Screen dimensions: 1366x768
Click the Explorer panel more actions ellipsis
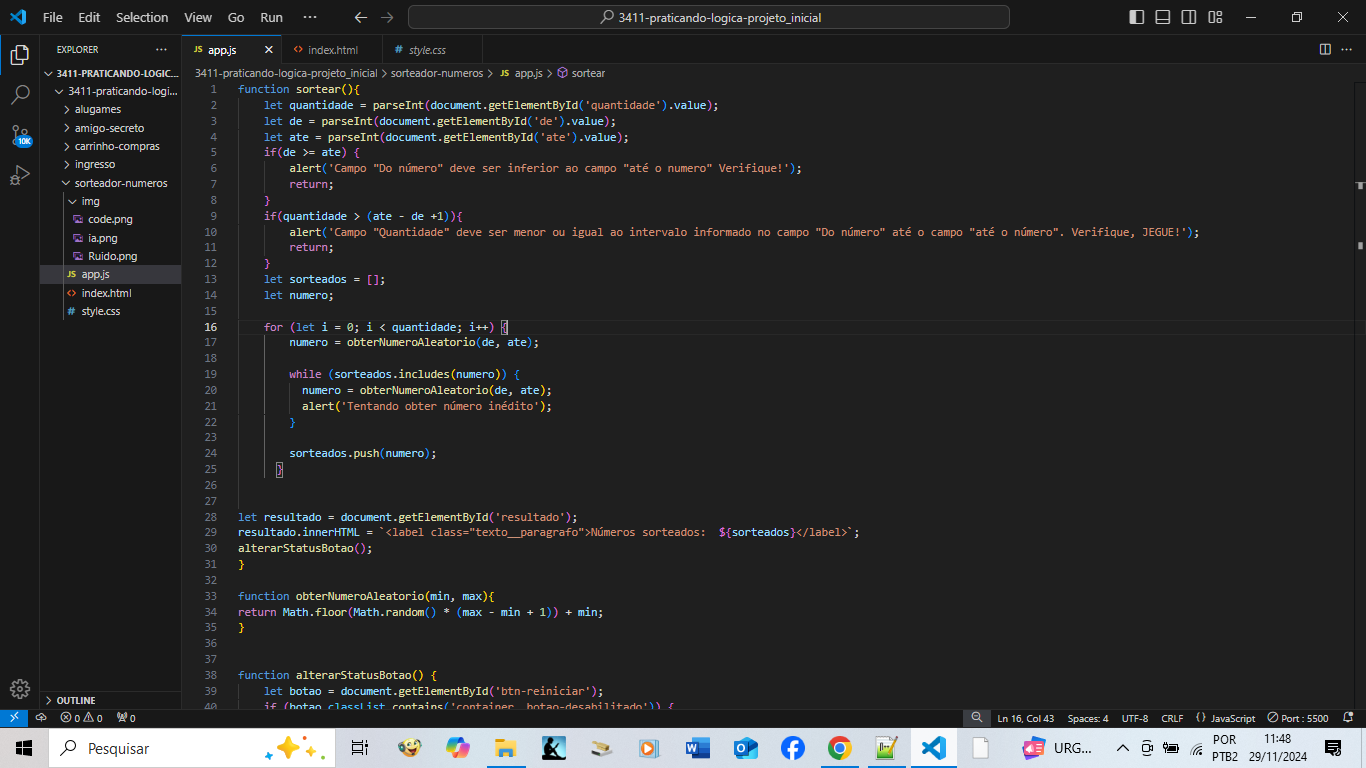pos(162,49)
